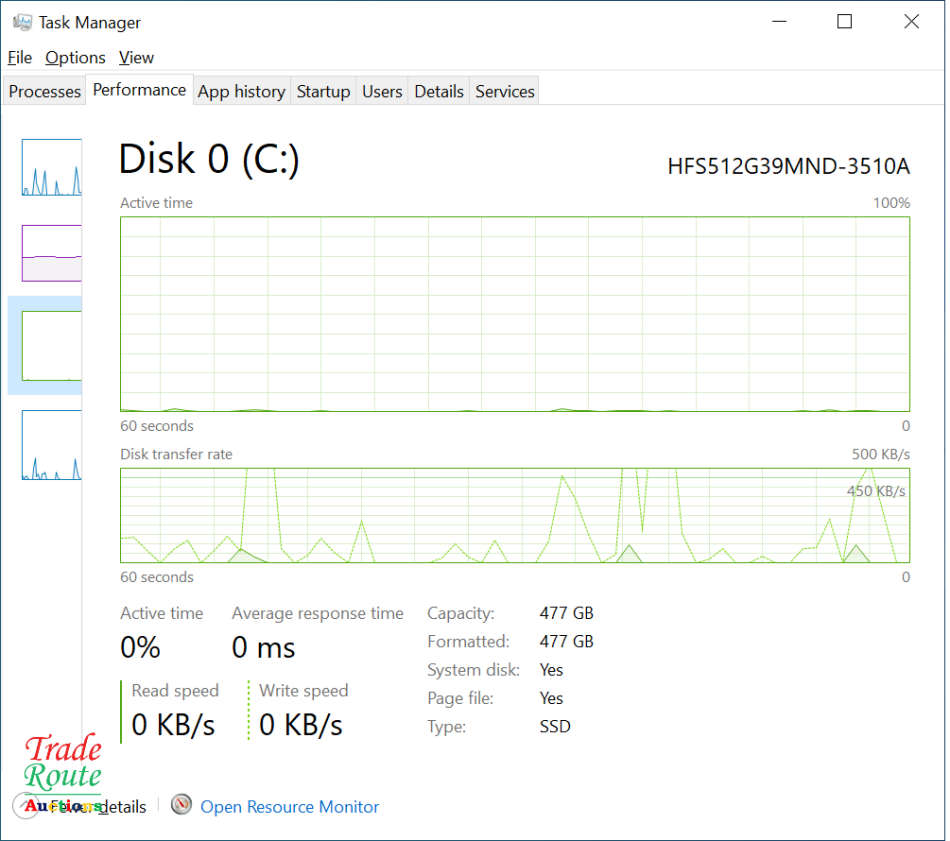
Task: Select the Performance tab
Action: (x=139, y=90)
